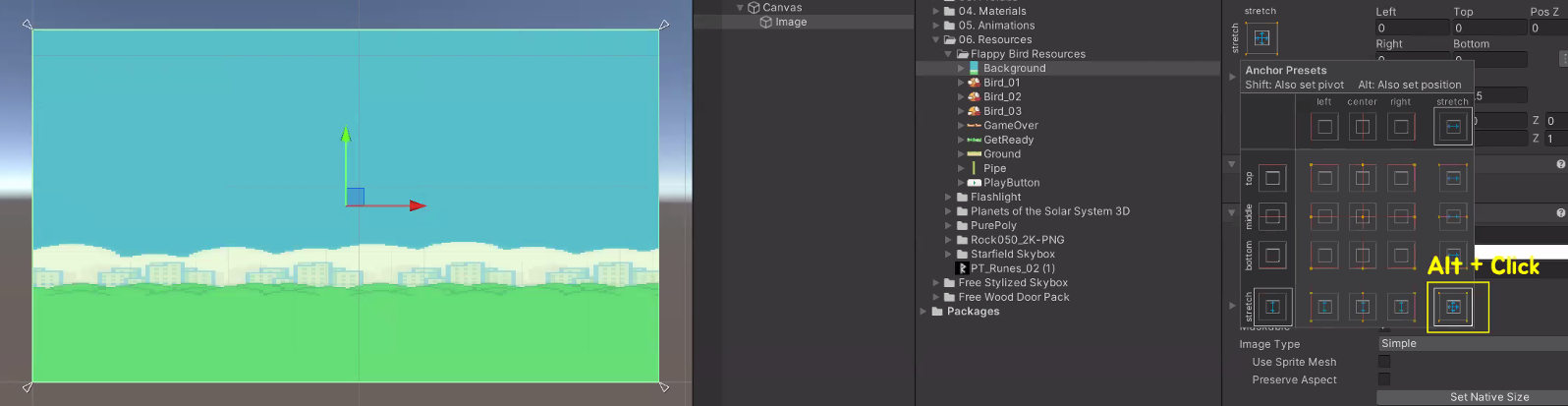Choose right column horizontal-only anchor preset
Image resolution: width=1568 pixels, height=406 pixels.
pyautogui.click(x=1401, y=127)
